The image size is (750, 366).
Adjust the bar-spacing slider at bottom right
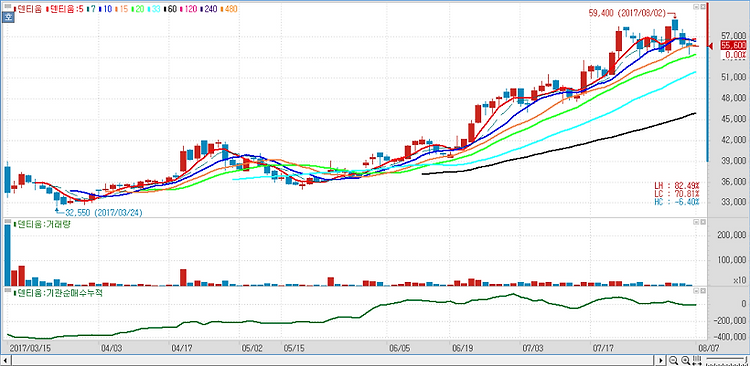(x=726, y=360)
